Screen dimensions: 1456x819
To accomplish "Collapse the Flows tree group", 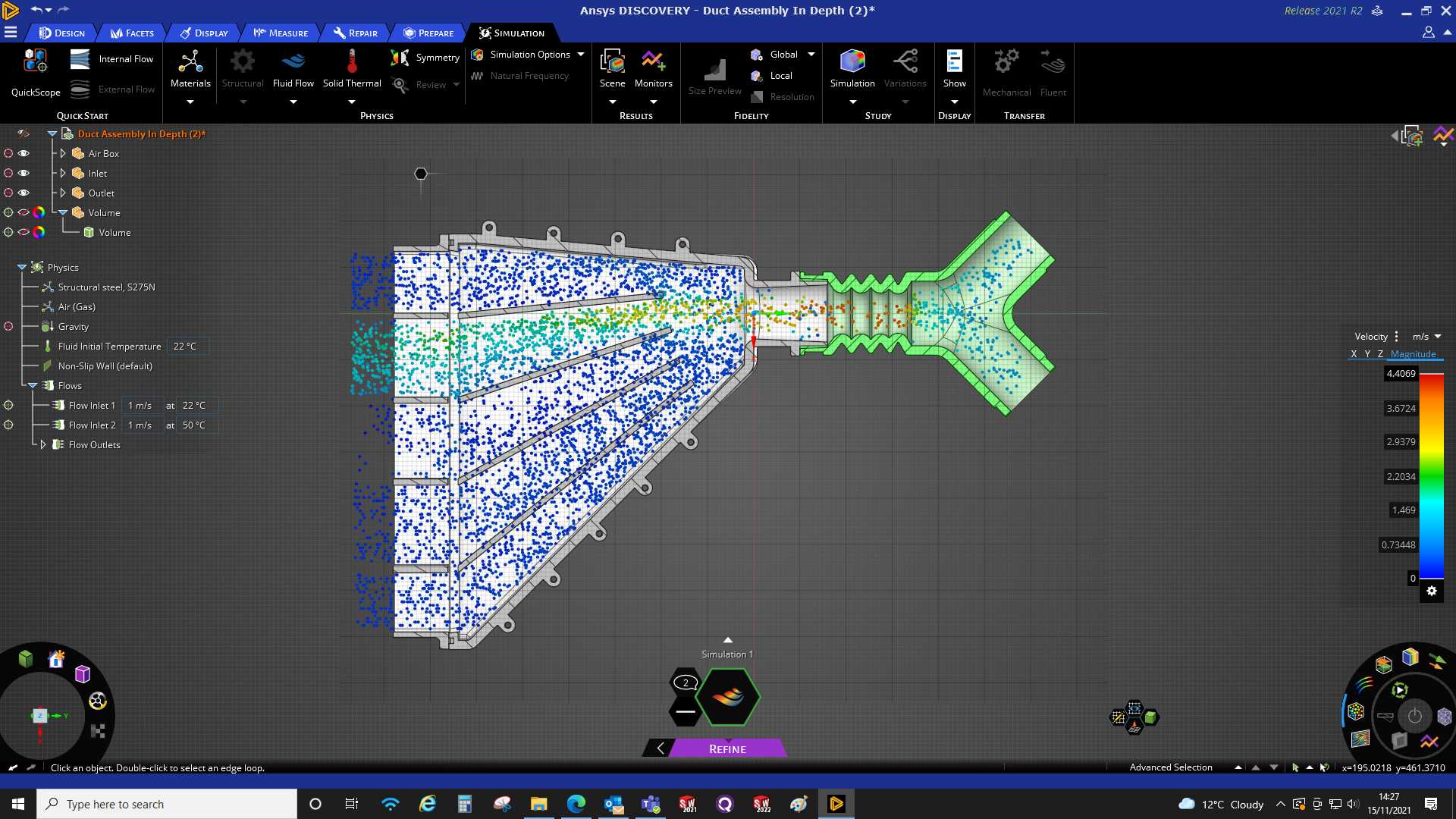I will (x=33, y=385).
